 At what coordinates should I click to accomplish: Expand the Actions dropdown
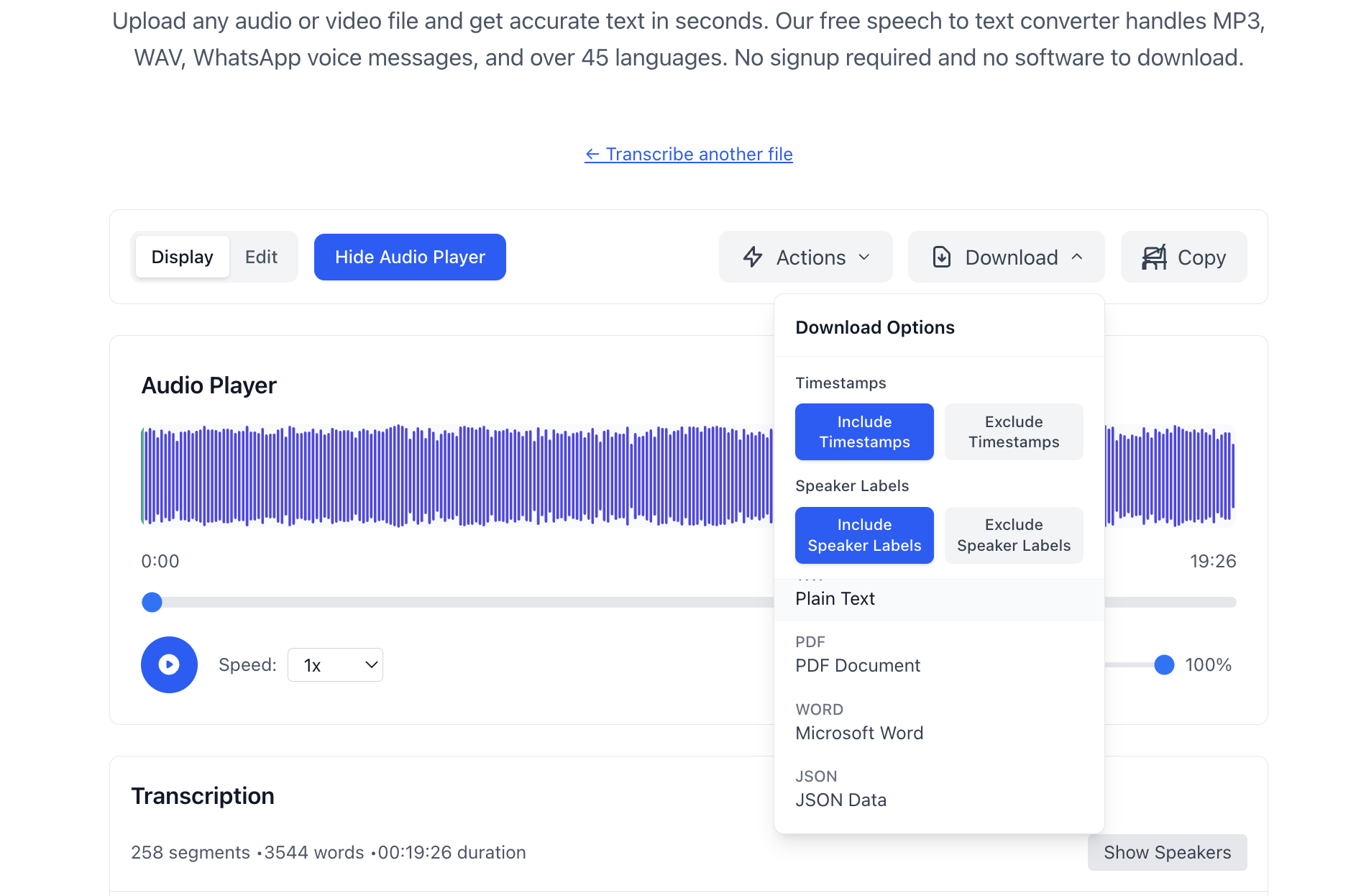tap(805, 257)
